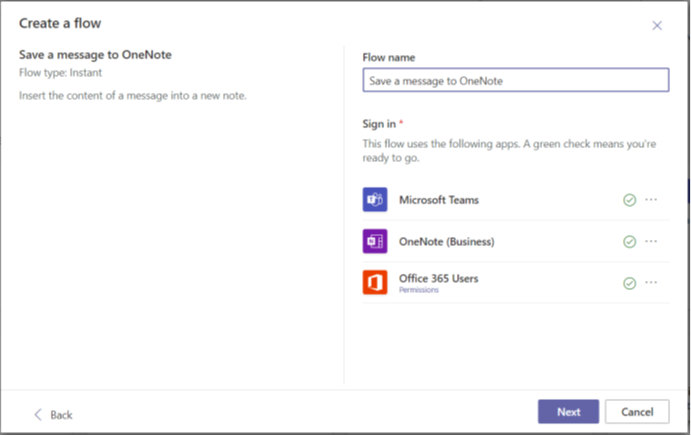
Task: Open the Permissions link under Office 365 Users
Action: [x=419, y=290]
